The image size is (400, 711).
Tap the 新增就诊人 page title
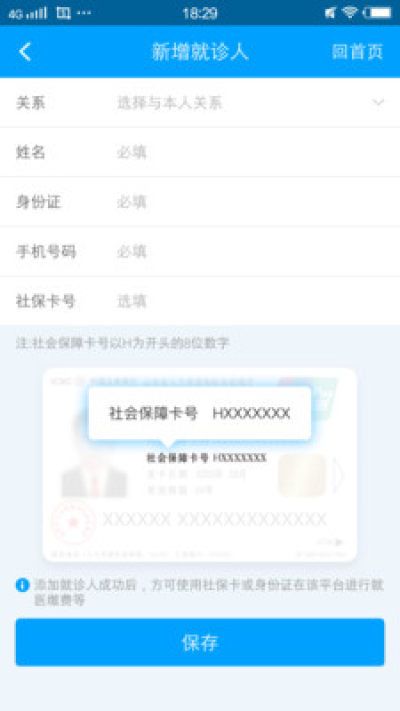pyautogui.click(x=200, y=52)
